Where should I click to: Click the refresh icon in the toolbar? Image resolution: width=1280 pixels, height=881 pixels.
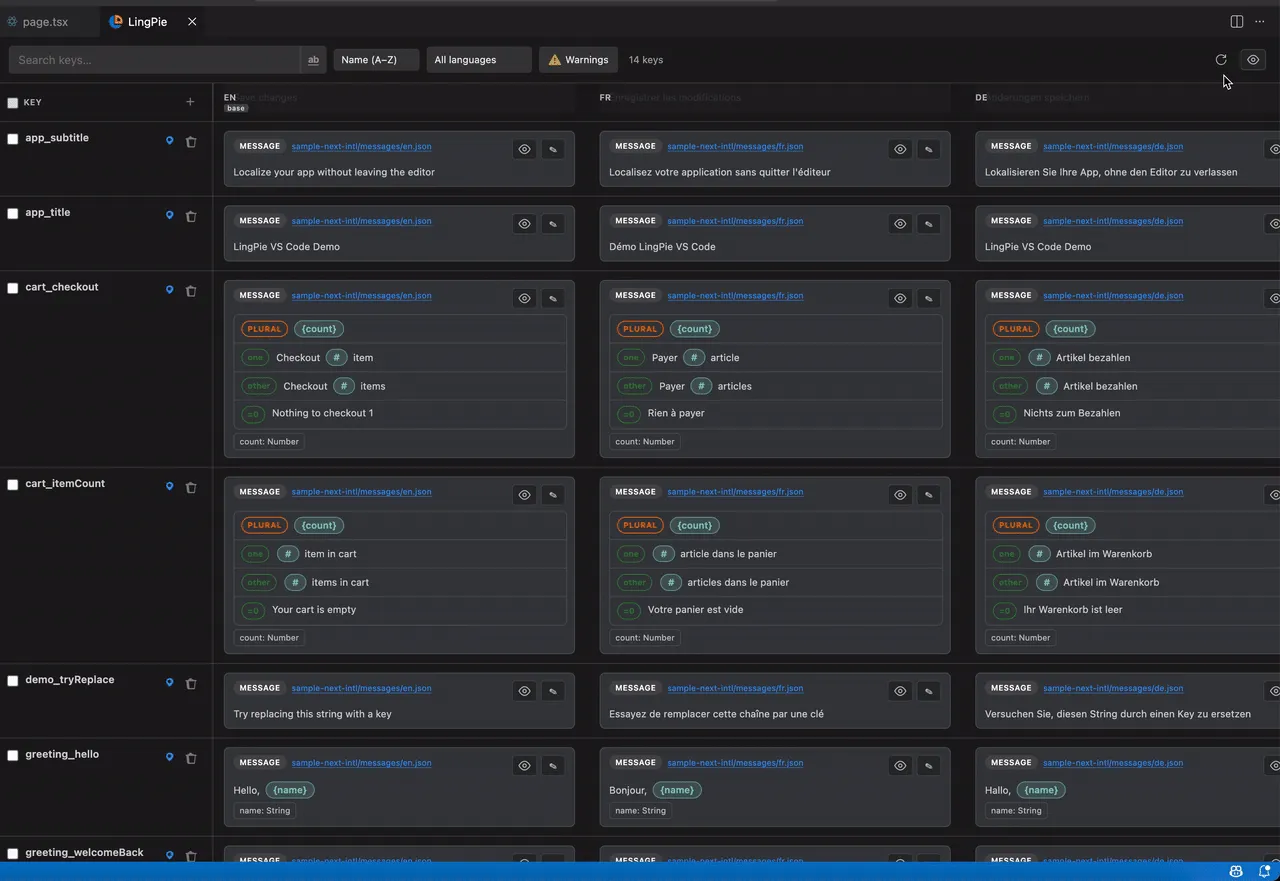[1221, 60]
